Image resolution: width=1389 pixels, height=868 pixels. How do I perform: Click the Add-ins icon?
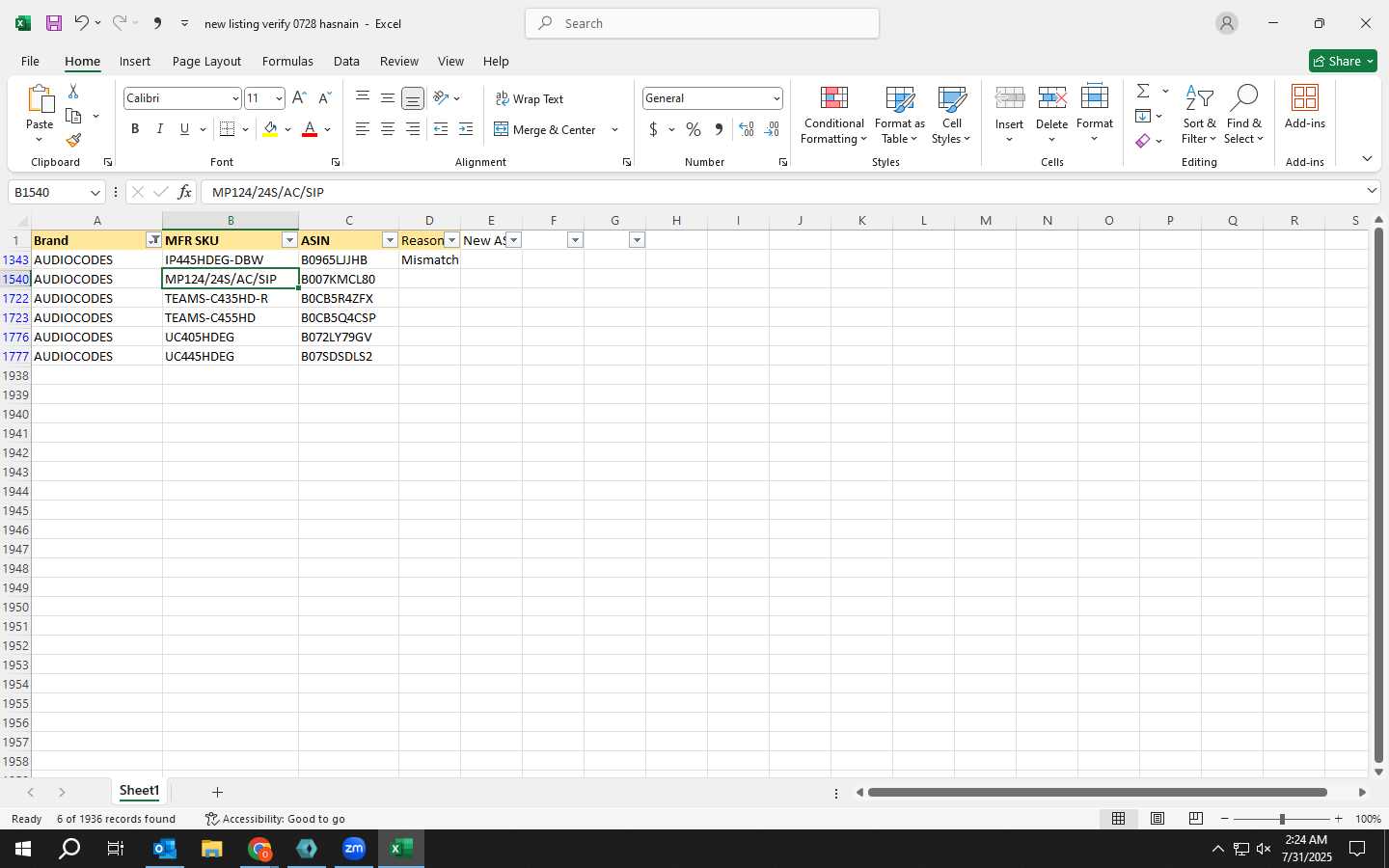[1305, 98]
